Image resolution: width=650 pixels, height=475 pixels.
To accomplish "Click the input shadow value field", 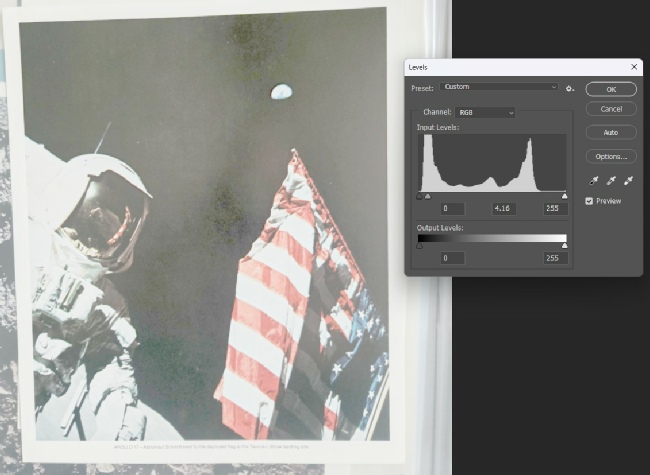I will pyautogui.click(x=452, y=209).
